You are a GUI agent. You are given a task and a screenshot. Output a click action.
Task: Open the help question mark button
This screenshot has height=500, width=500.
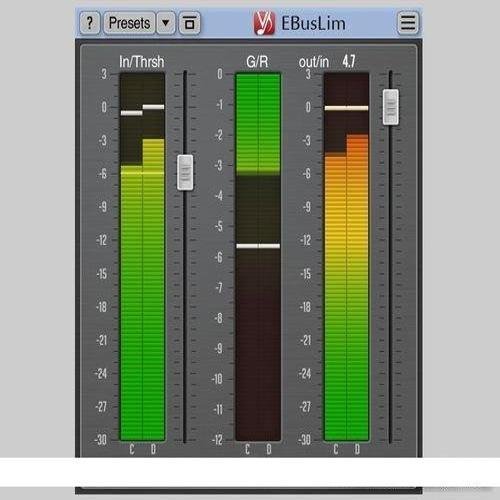[89, 23]
